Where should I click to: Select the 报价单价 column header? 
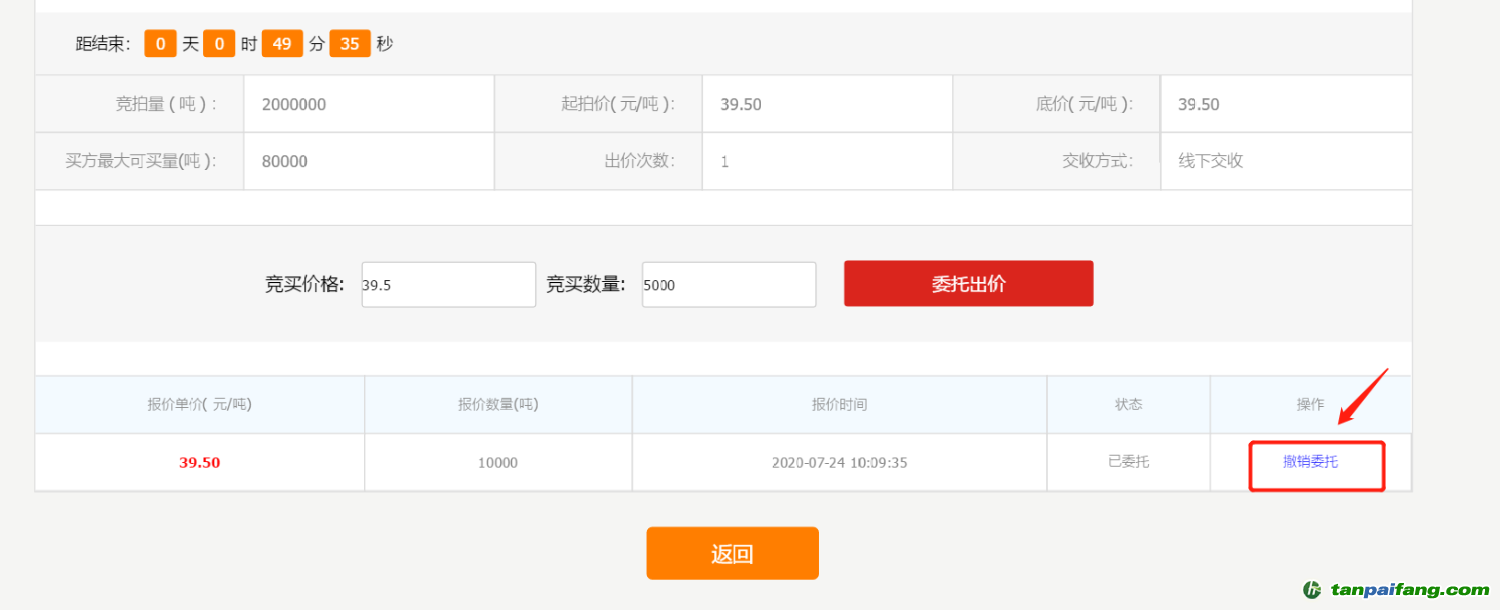(199, 405)
